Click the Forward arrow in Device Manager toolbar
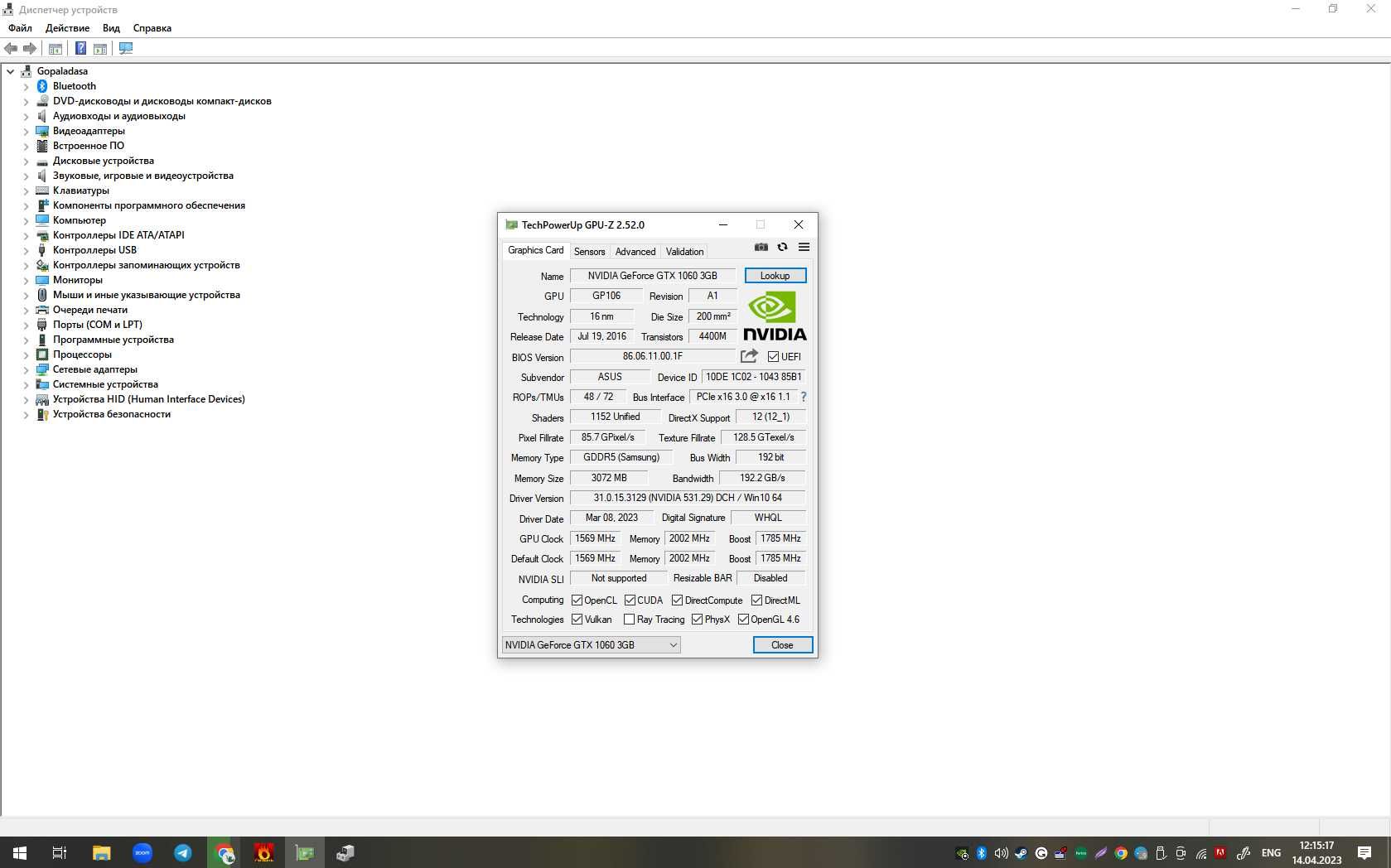This screenshot has width=1391, height=868. pos(30,49)
